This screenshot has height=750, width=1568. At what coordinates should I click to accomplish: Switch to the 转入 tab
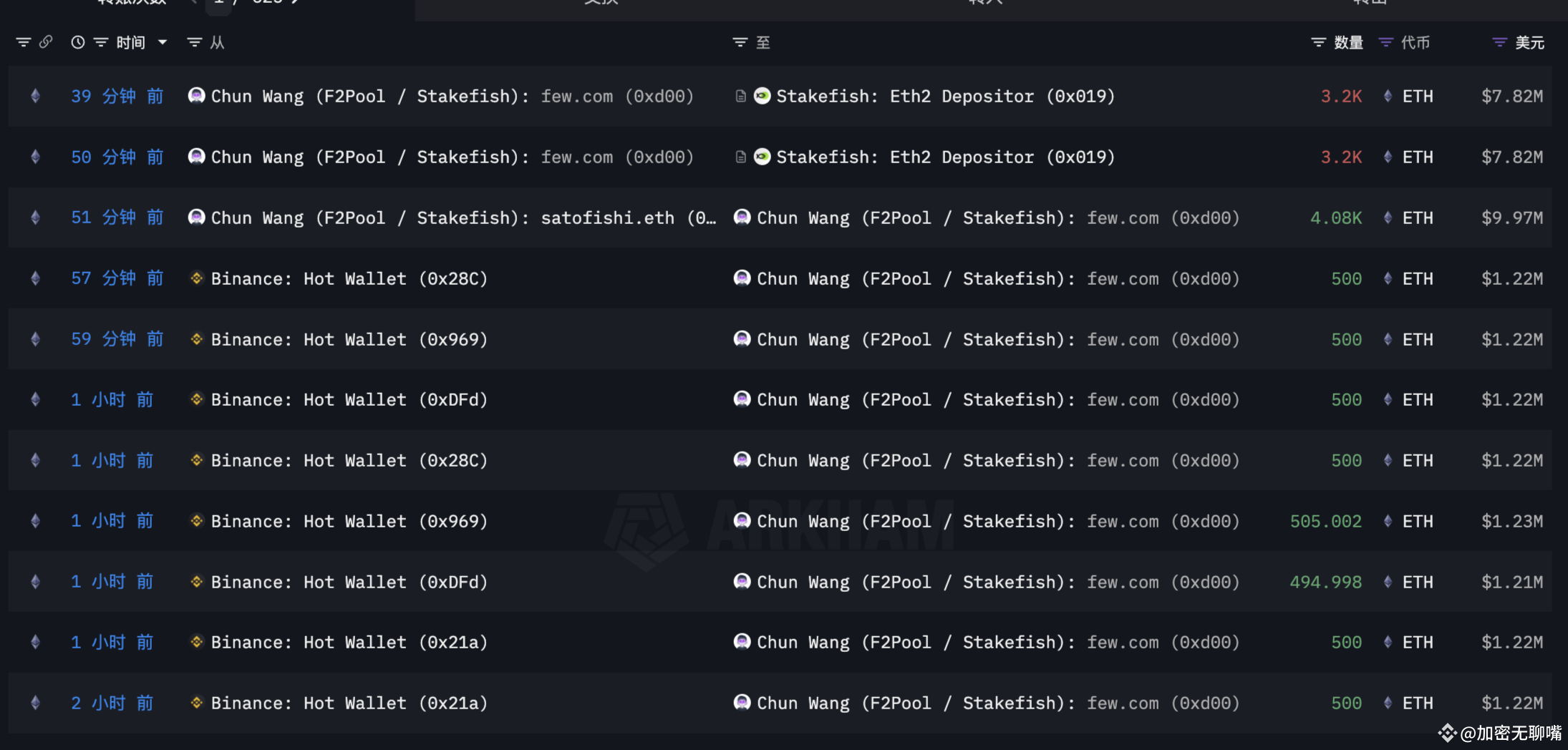pos(987,4)
